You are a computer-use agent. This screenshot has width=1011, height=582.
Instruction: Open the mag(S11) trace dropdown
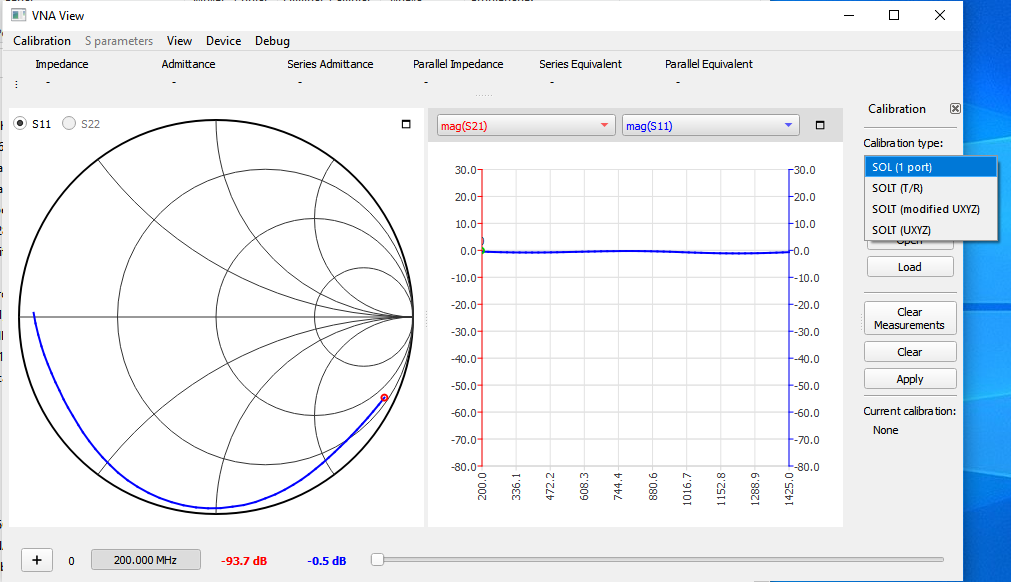[711, 126]
